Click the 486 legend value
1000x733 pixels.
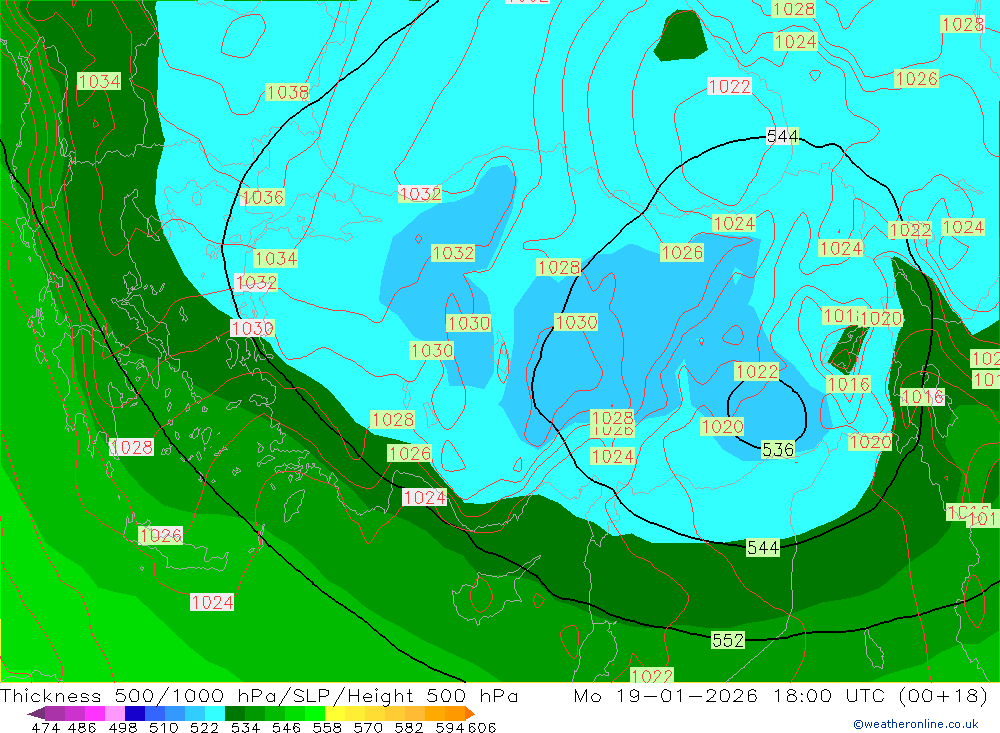81,728
